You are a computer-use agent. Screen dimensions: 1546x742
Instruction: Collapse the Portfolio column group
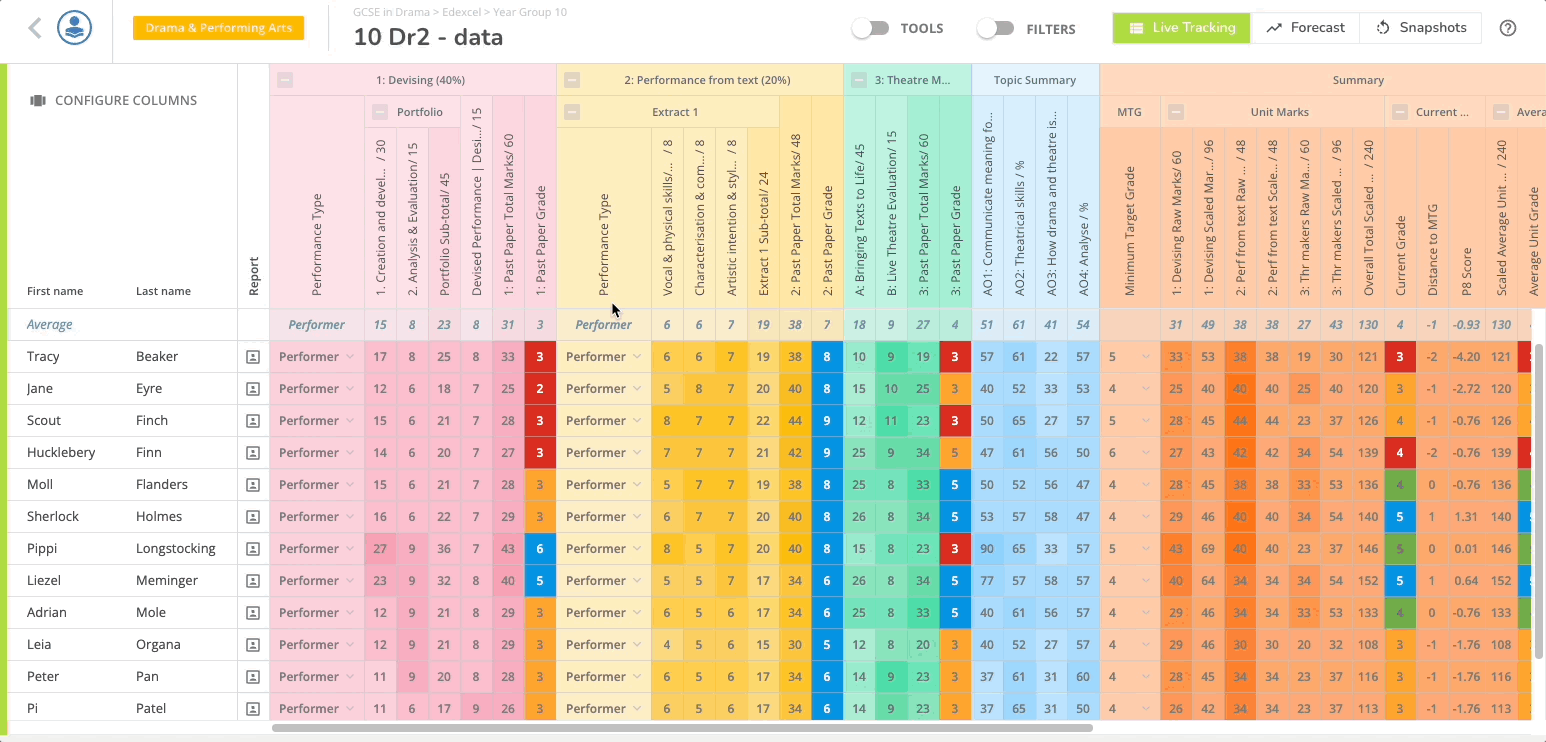point(380,112)
